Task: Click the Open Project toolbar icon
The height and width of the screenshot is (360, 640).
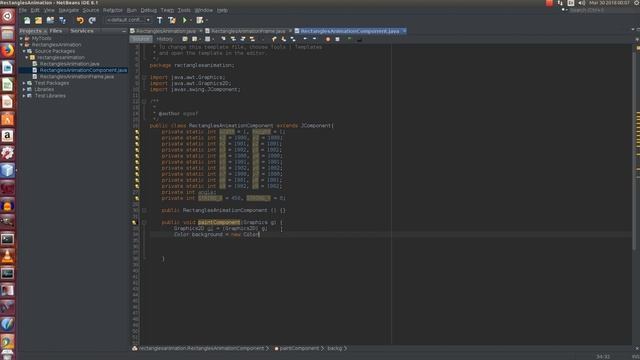Action: click(50, 20)
